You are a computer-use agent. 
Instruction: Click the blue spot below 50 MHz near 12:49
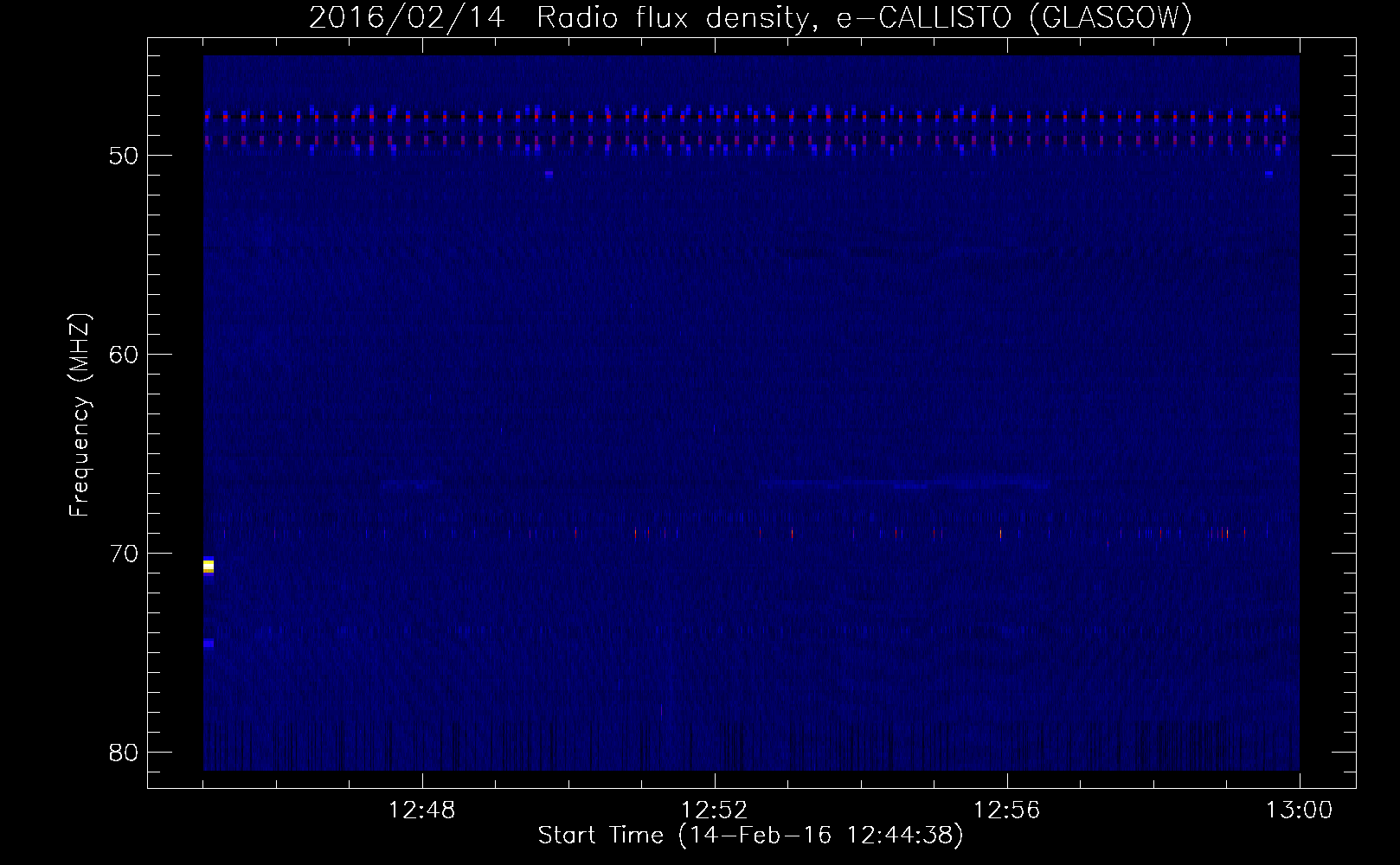tap(549, 174)
